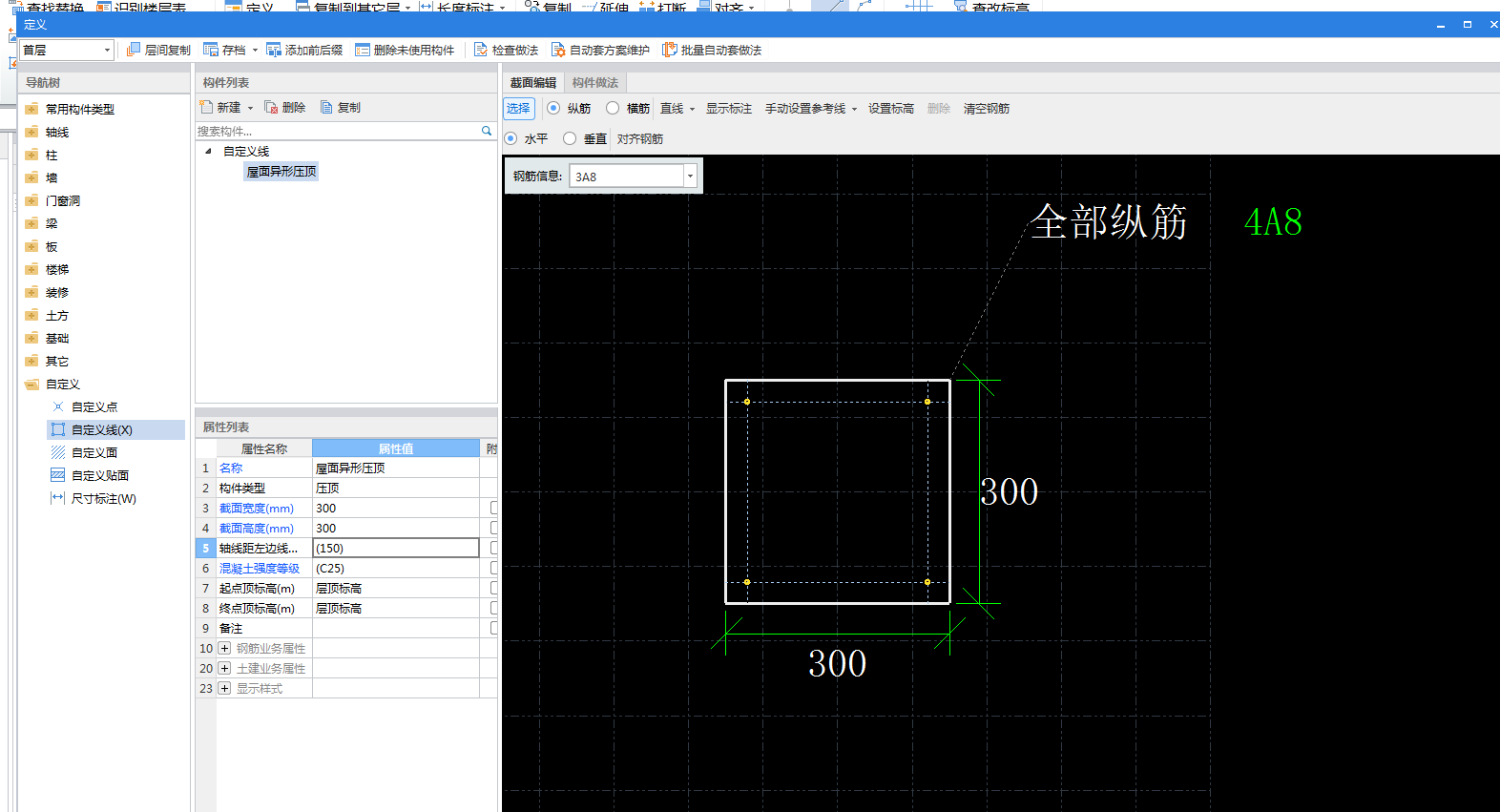Click the 批量自动套做法 icon
This screenshot has height=812, width=1500.
670,50
